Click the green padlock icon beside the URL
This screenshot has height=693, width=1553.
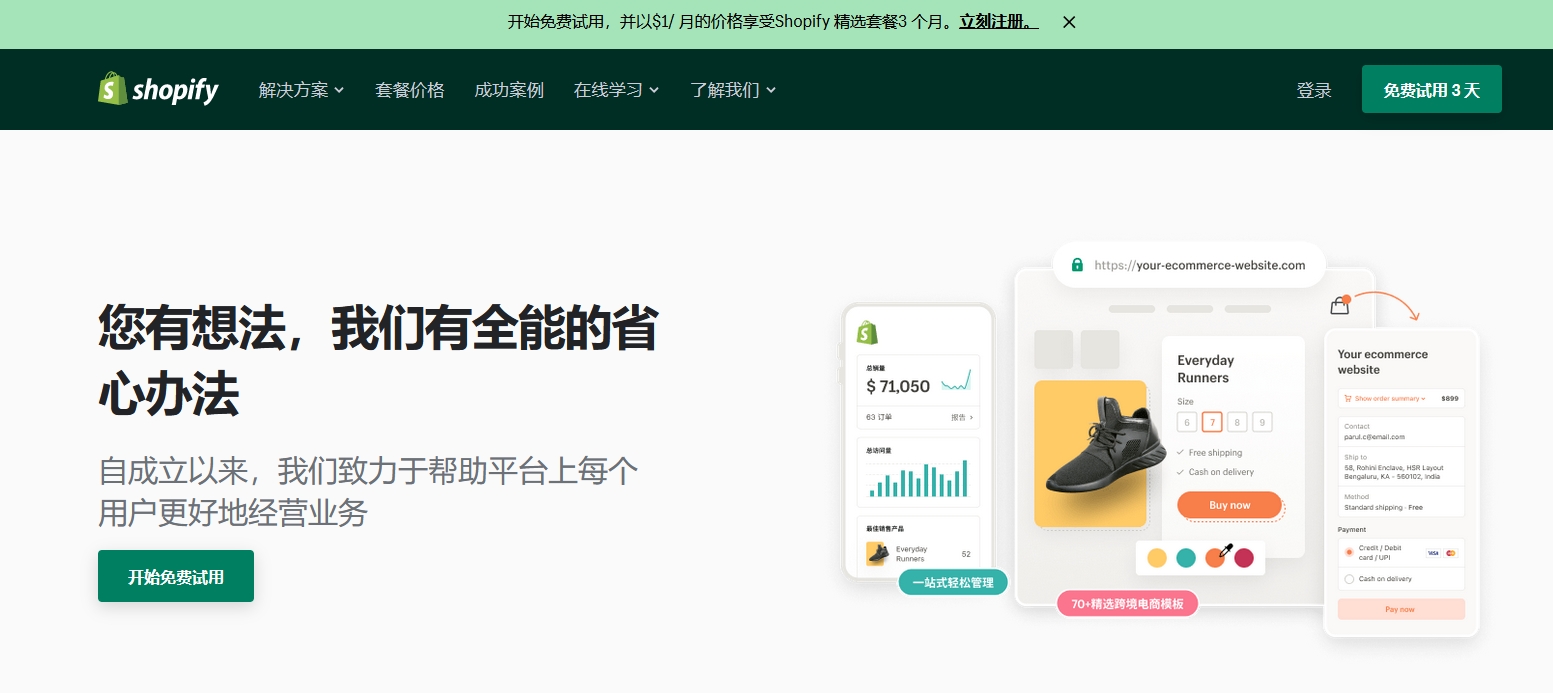click(x=1077, y=265)
